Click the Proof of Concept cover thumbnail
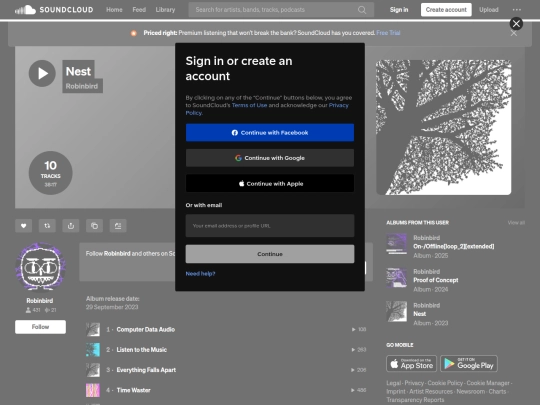540x405 pixels. (x=396, y=278)
